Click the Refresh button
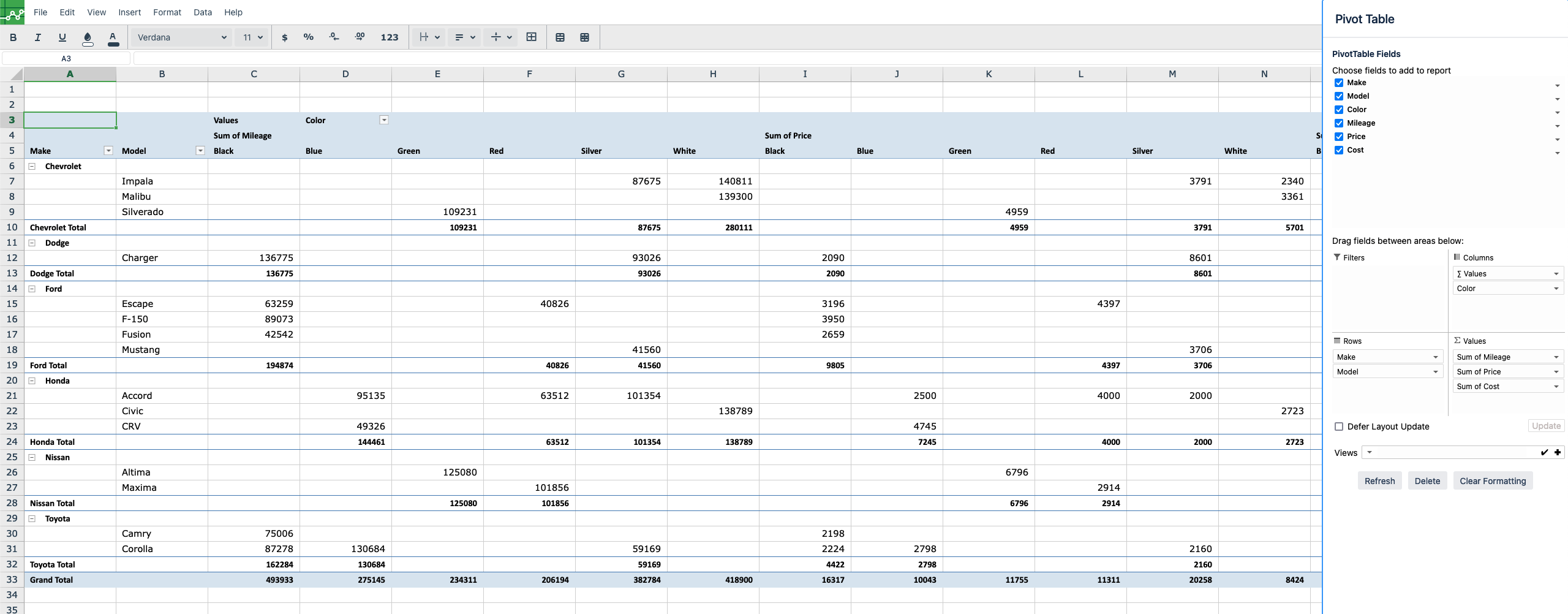1568x614 pixels. pos(1379,481)
